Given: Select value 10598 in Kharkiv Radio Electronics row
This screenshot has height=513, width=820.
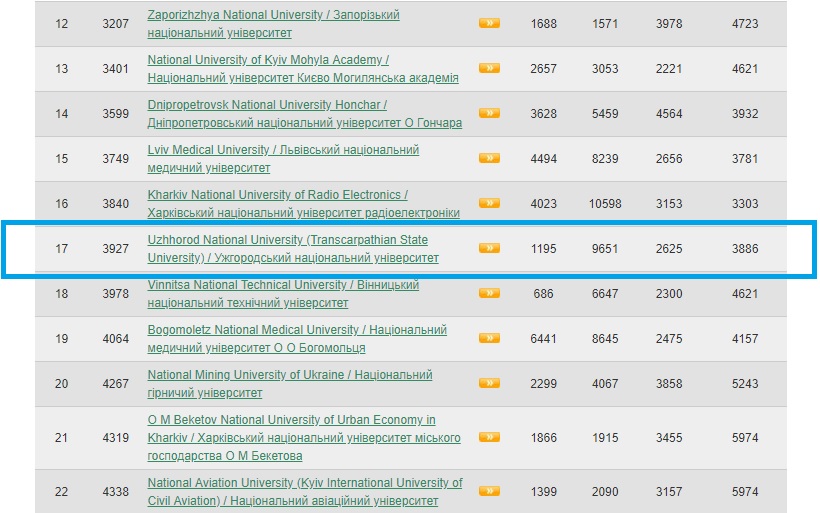Looking at the screenshot, I should click(x=605, y=204).
